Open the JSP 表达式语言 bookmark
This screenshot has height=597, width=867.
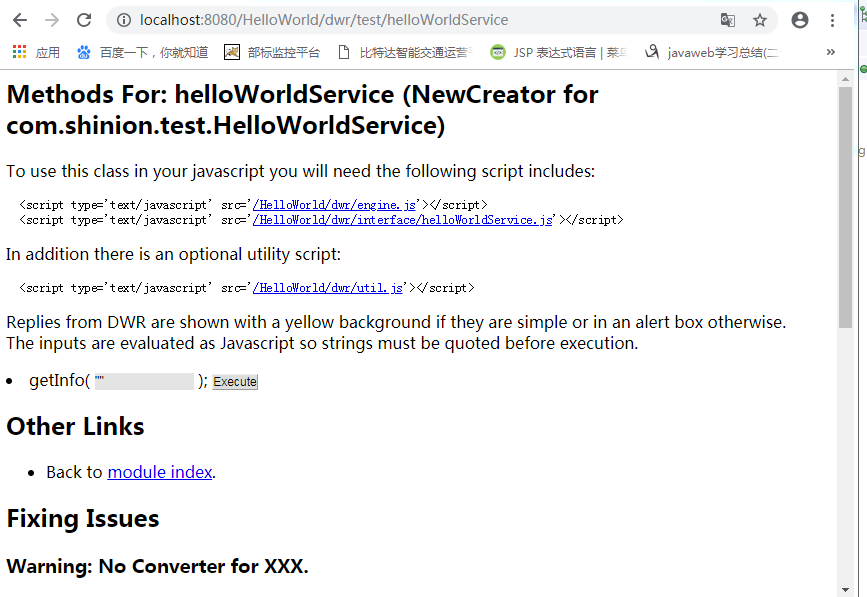click(x=558, y=53)
